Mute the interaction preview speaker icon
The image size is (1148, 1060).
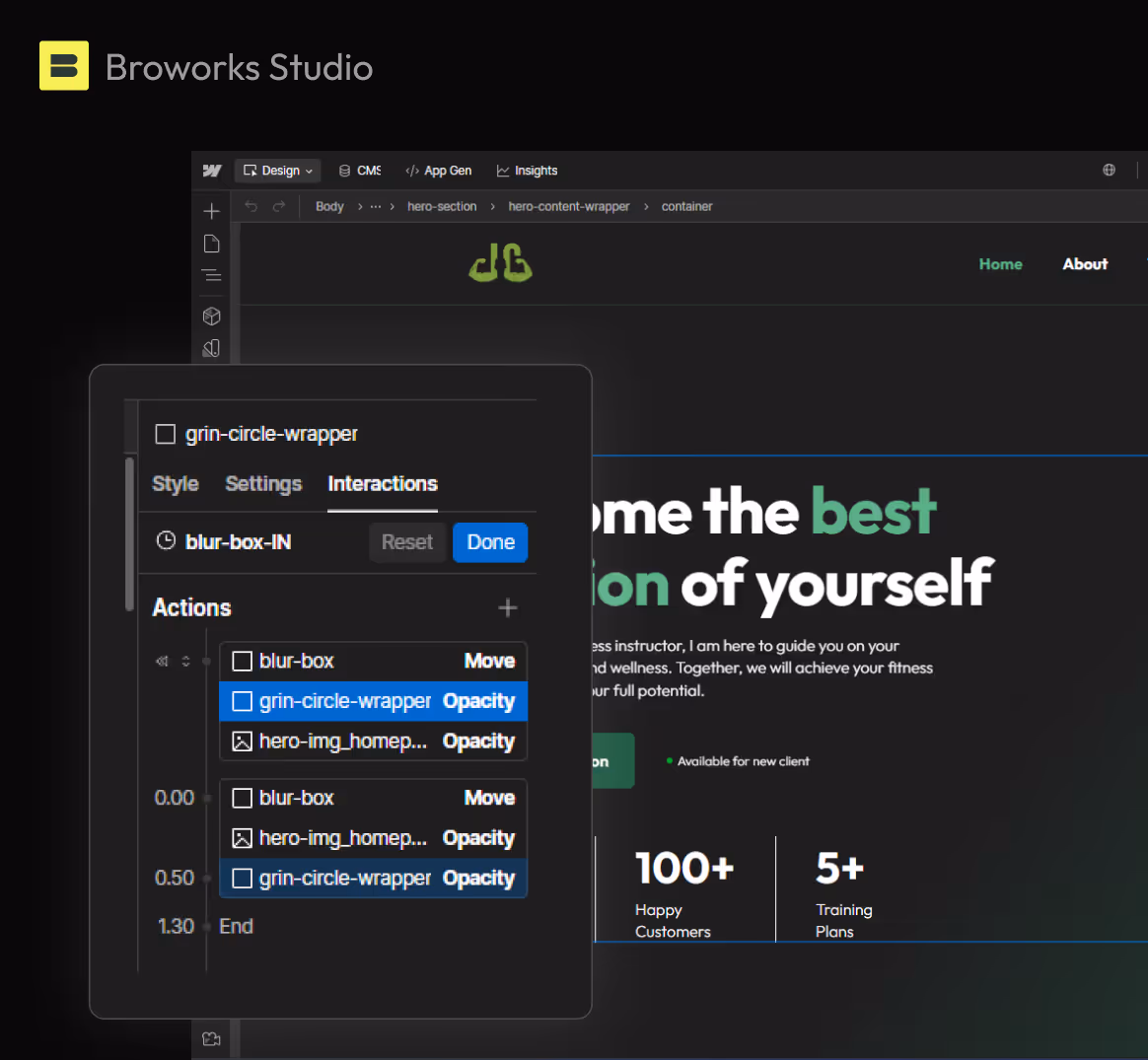click(x=161, y=661)
